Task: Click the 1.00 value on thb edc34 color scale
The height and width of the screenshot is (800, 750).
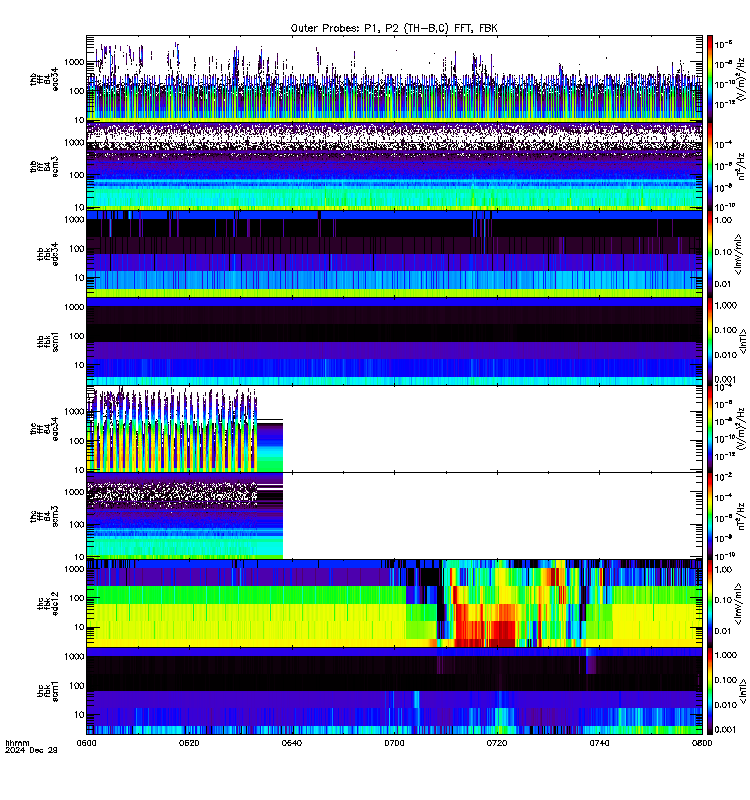Action: [x=723, y=220]
